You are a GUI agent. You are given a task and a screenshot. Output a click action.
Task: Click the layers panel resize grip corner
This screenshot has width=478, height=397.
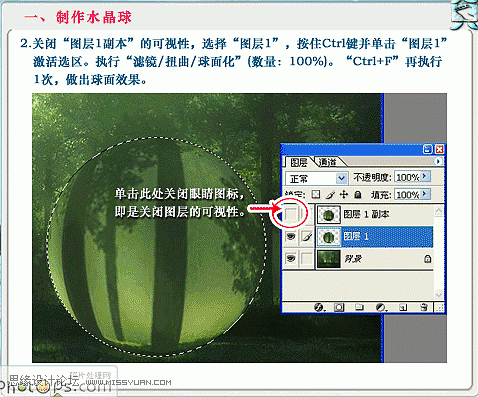tap(440, 308)
